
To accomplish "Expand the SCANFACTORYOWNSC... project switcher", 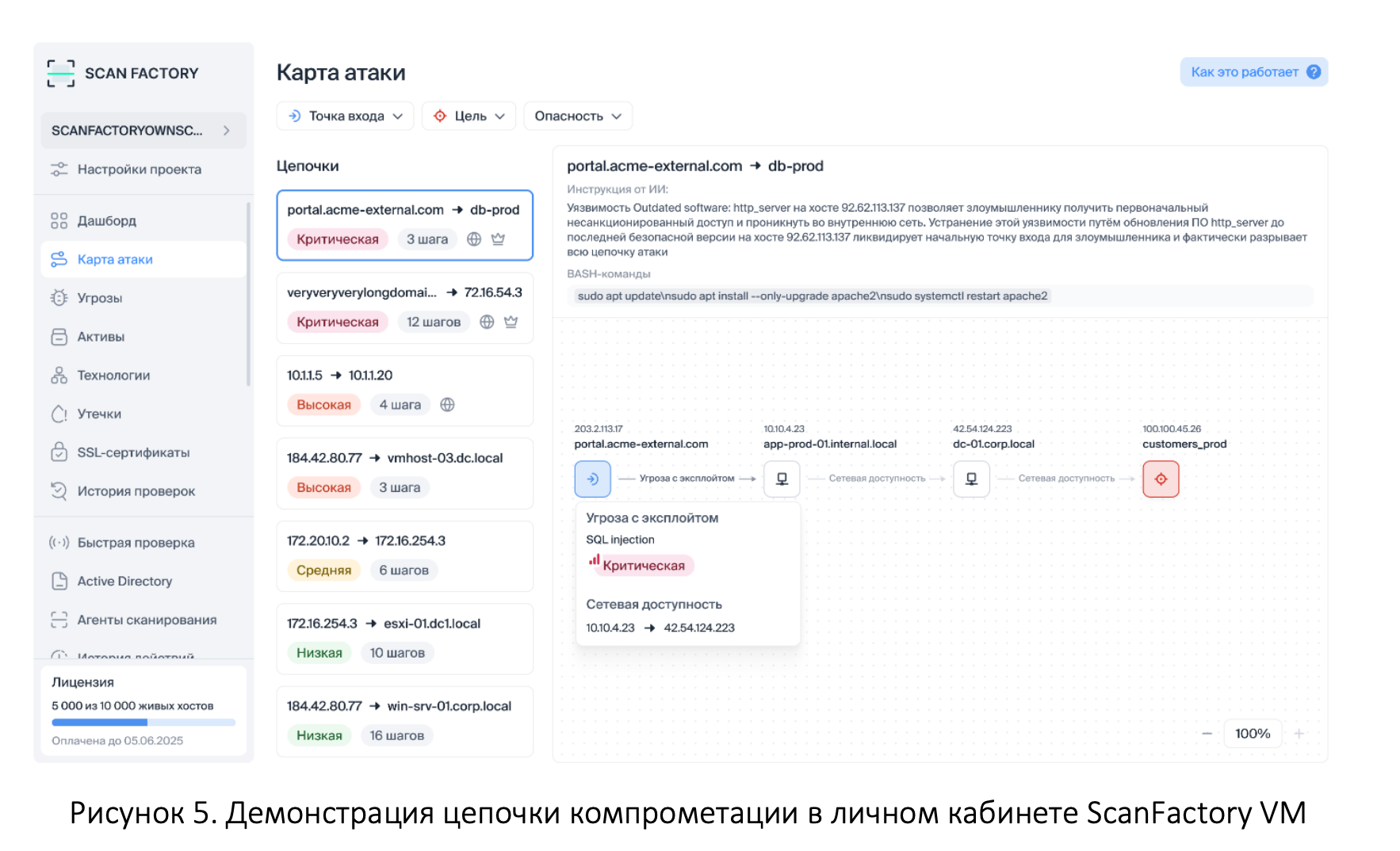I will (x=143, y=130).
